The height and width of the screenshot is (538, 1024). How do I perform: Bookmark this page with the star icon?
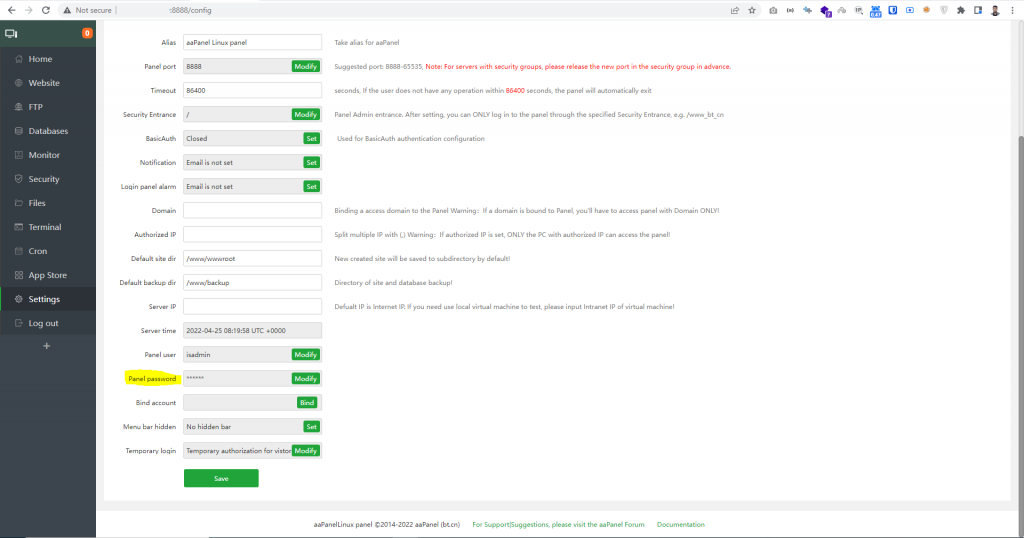tap(751, 10)
